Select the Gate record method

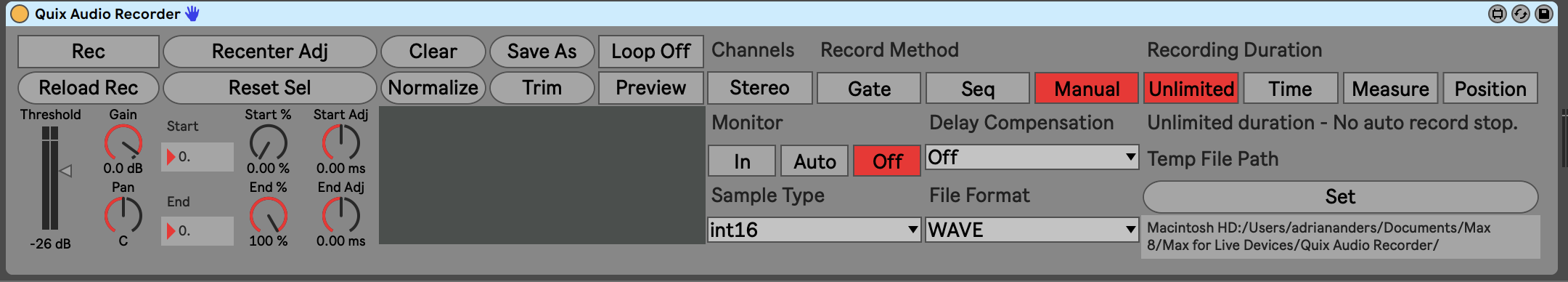click(869, 89)
